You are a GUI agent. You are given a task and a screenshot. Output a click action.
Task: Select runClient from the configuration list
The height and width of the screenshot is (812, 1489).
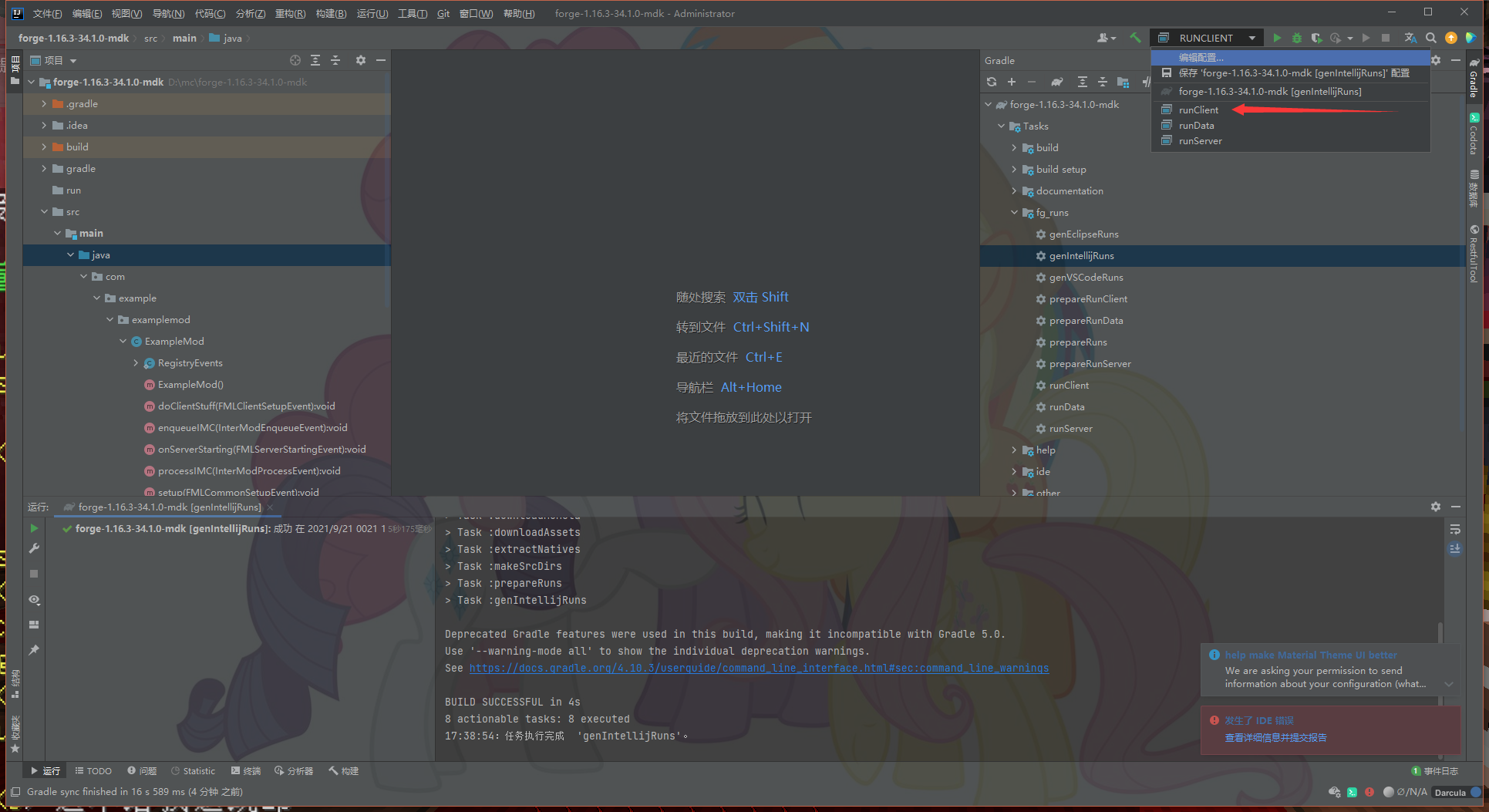[1198, 110]
